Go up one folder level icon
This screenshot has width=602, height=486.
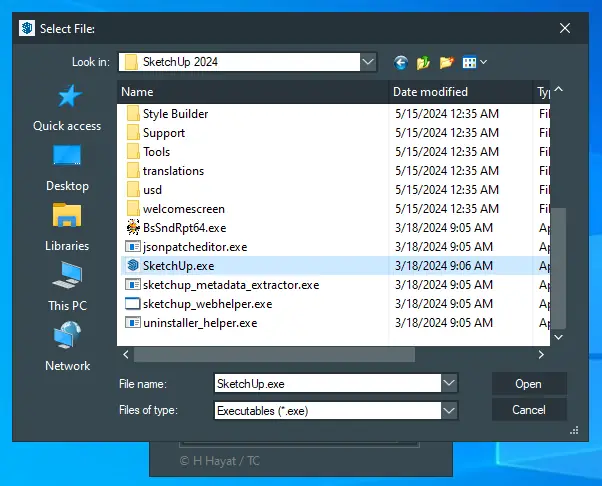(x=423, y=62)
